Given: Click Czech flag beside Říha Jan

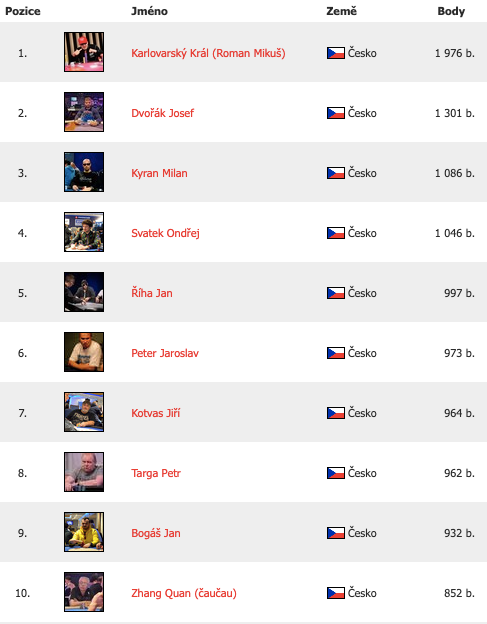Looking at the screenshot, I should [336, 293].
